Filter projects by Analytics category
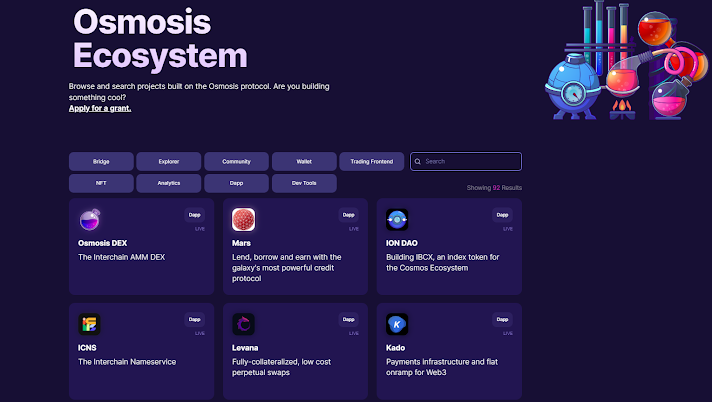The image size is (712, 402). pos(168,184)
